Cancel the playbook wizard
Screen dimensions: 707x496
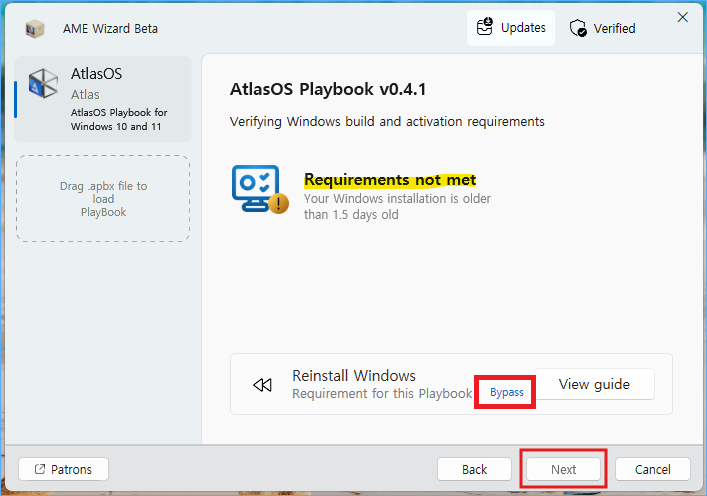(x=652, y=469)
